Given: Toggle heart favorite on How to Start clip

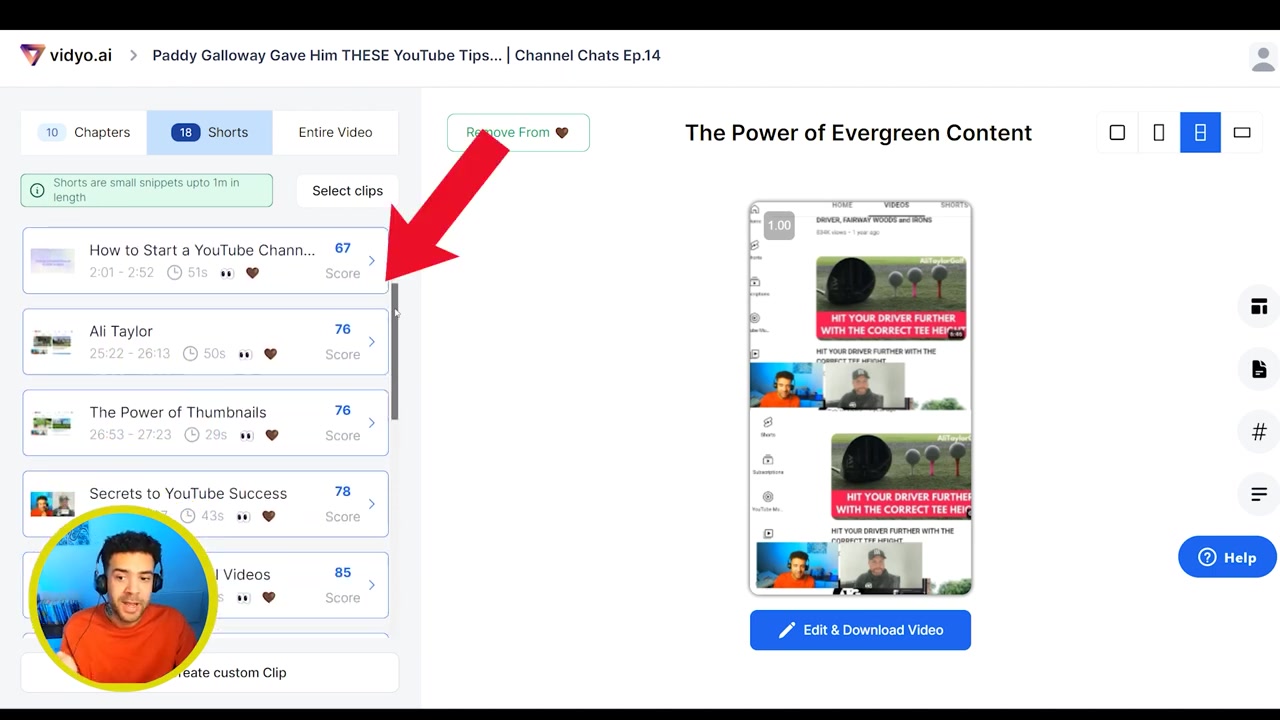Looking at the screenshot, I should click(252, 273).
